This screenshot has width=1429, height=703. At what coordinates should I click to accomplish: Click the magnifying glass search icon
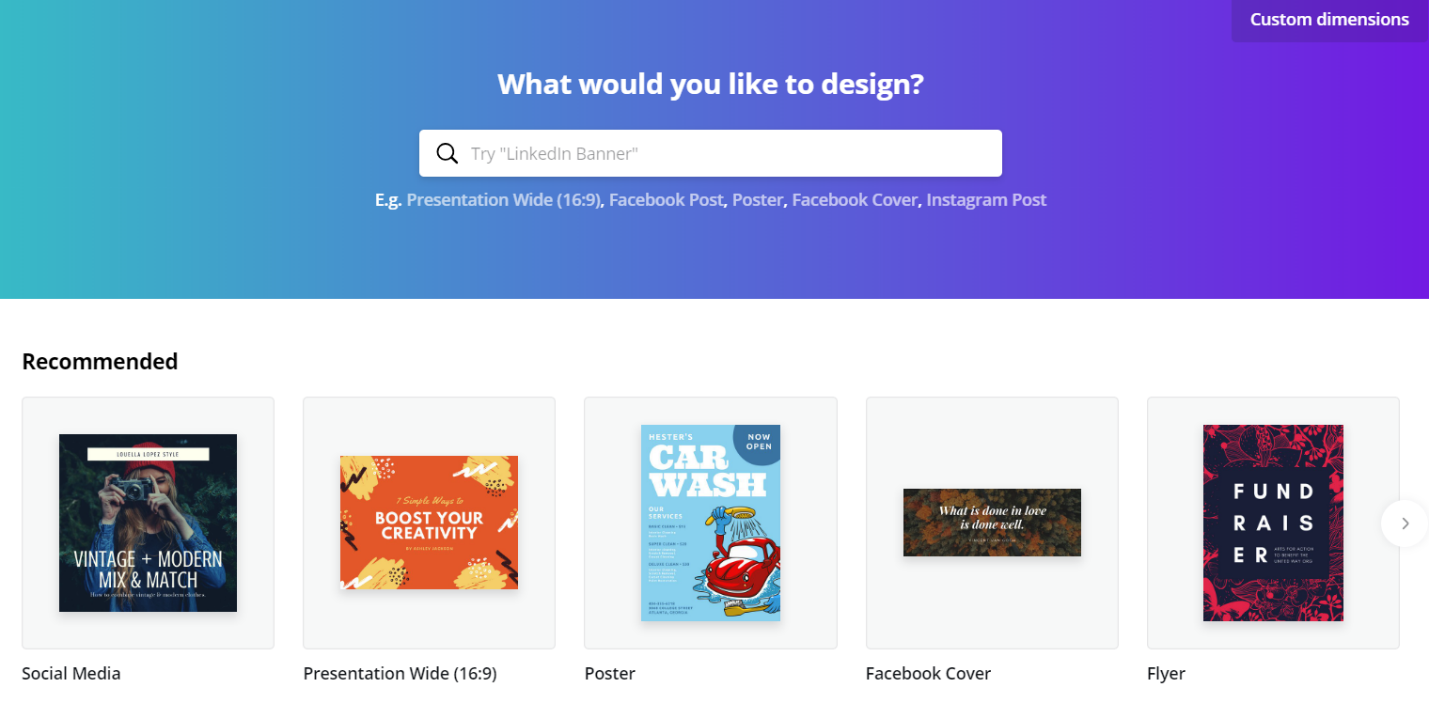pos(447,153)
